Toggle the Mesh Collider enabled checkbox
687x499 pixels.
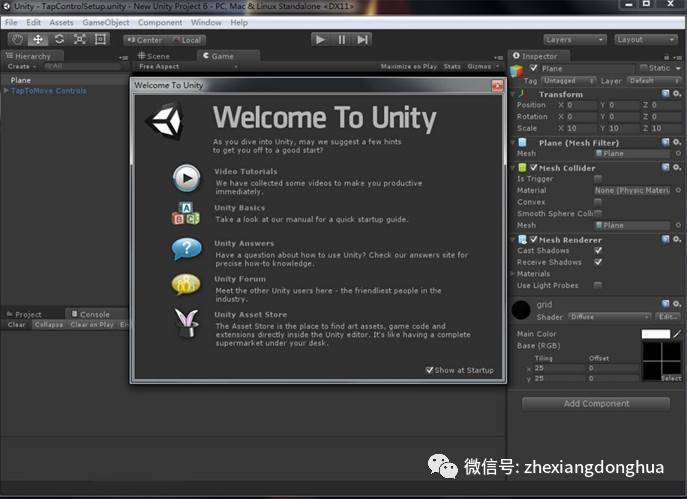pos(534,167)
